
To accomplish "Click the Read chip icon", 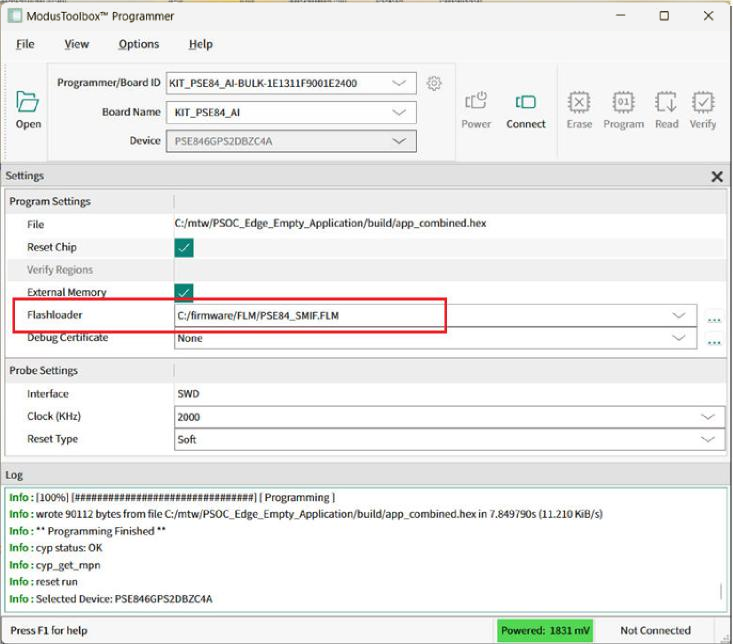I will click(666, 102).
